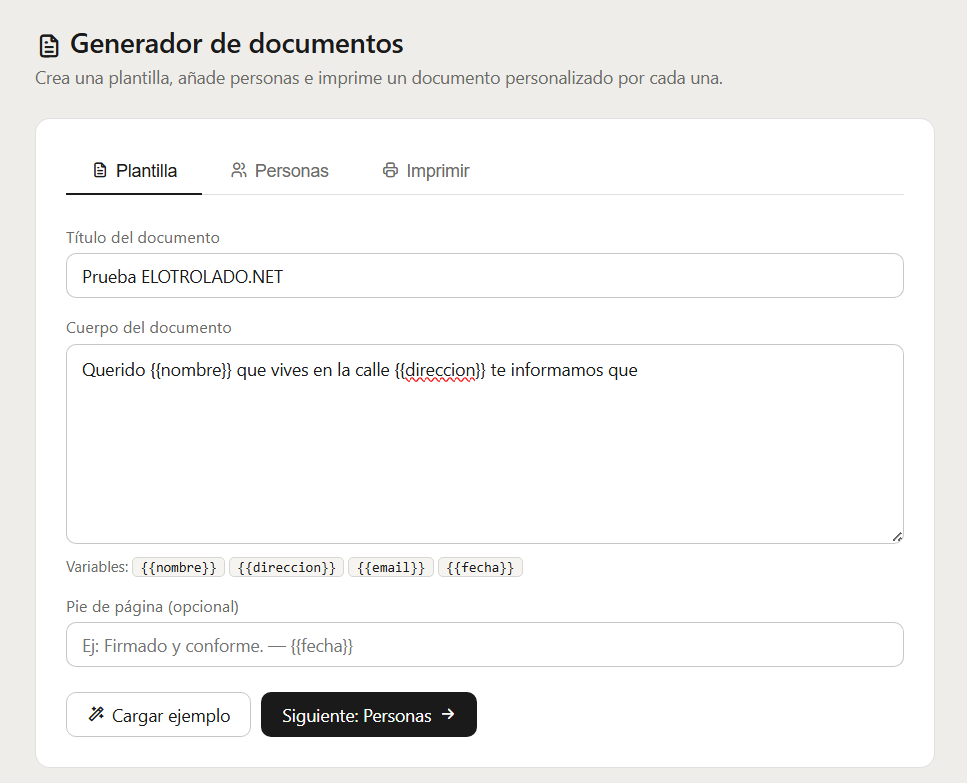Click the Cuerpo del documento label
This screenshot has width=967, height=783.
(149, 327)
